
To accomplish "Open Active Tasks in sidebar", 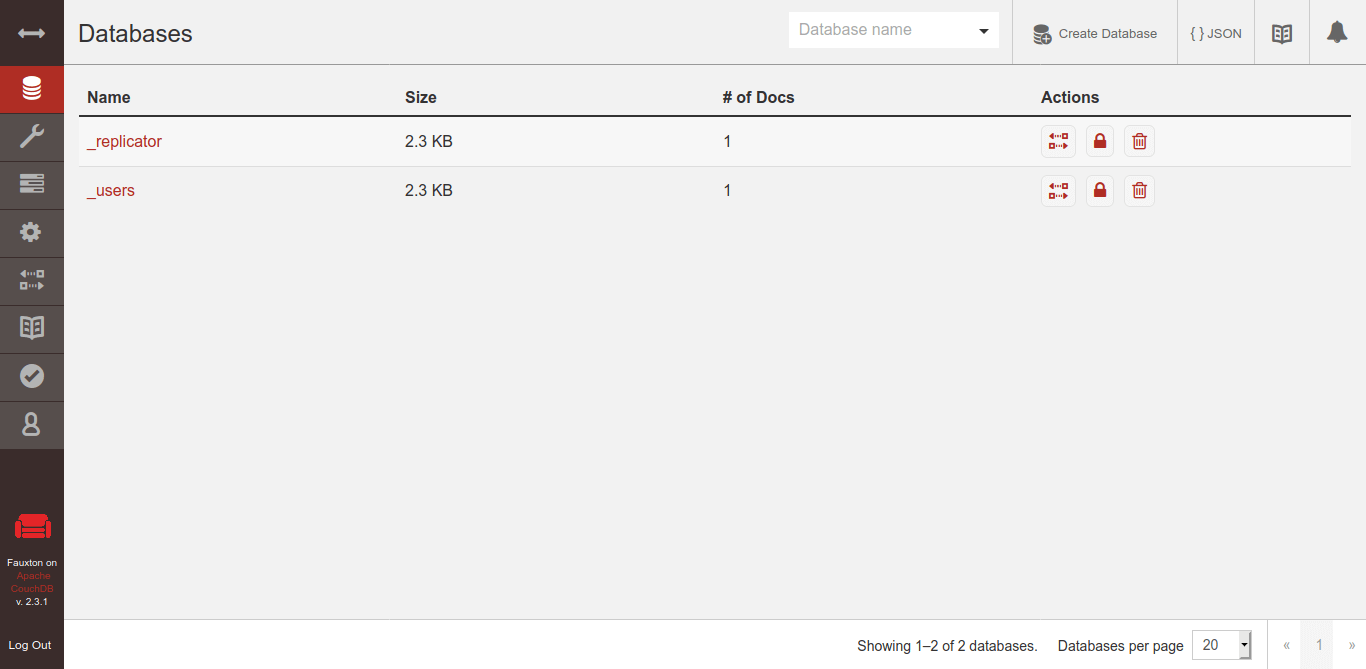I will click(x=32, y=185).
